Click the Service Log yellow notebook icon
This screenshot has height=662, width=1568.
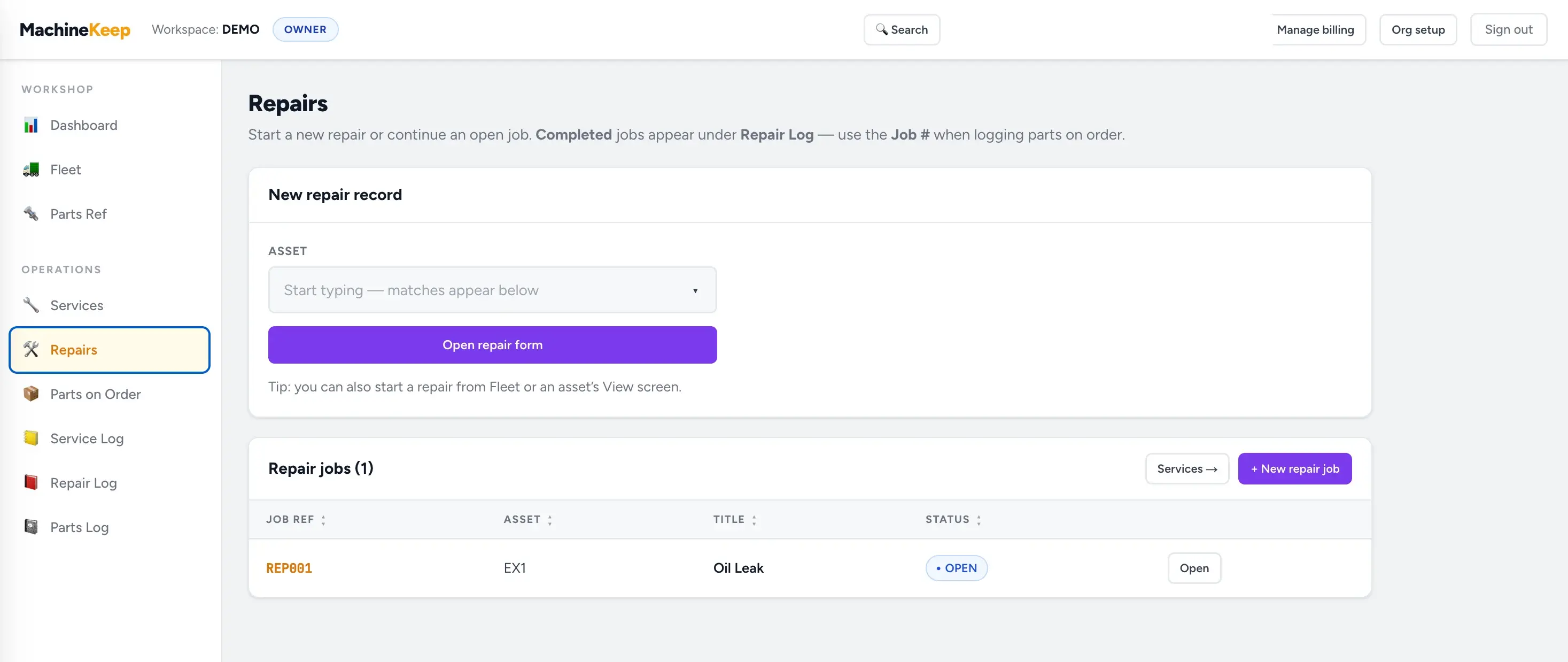(x=31, y=438)
